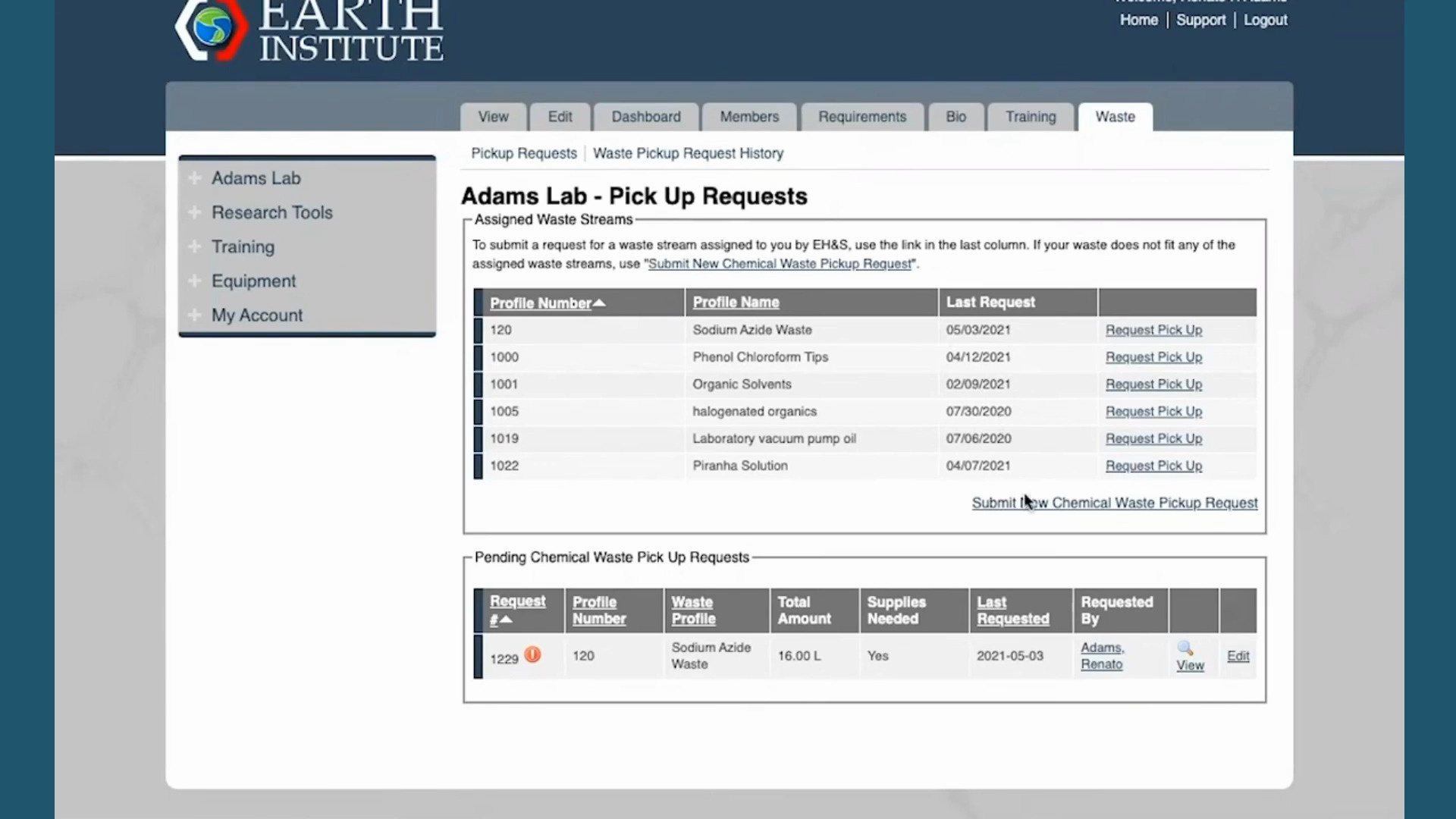Expand the Training sidebar section

click(195, 246)
